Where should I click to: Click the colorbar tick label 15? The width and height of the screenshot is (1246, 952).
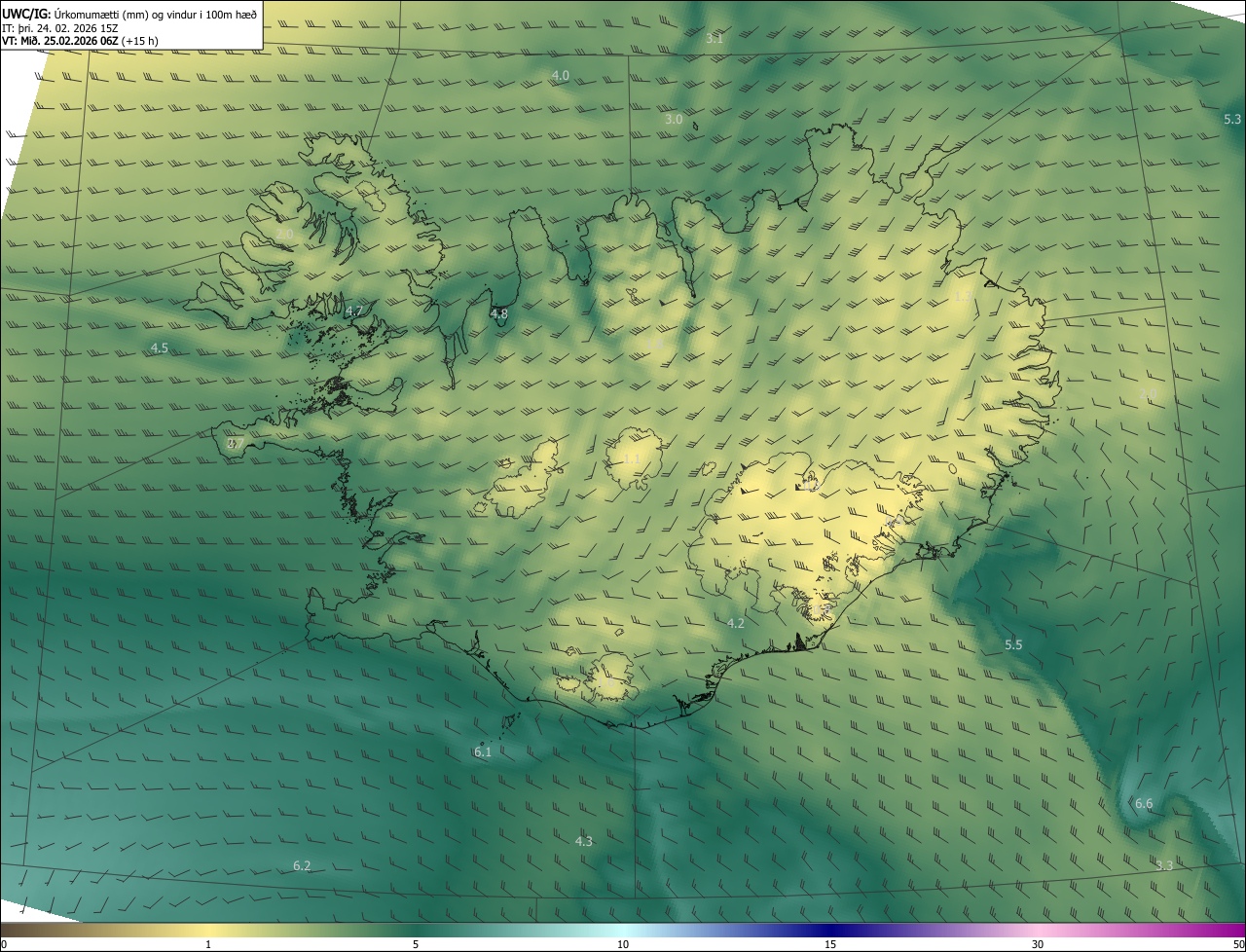830,944
